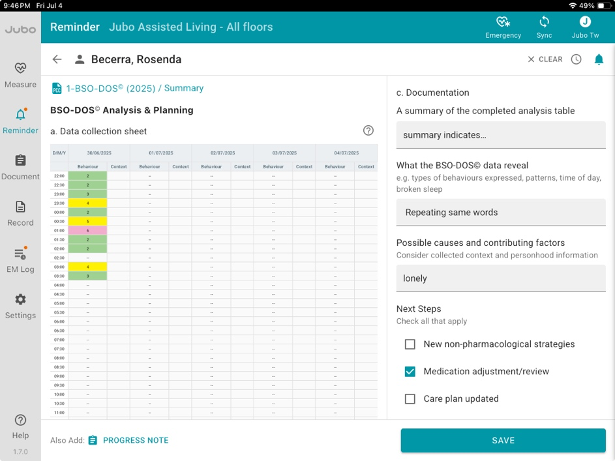This screenshot has width=616, height=462.
Task: Click the notification bell icon
Action: 599,59
